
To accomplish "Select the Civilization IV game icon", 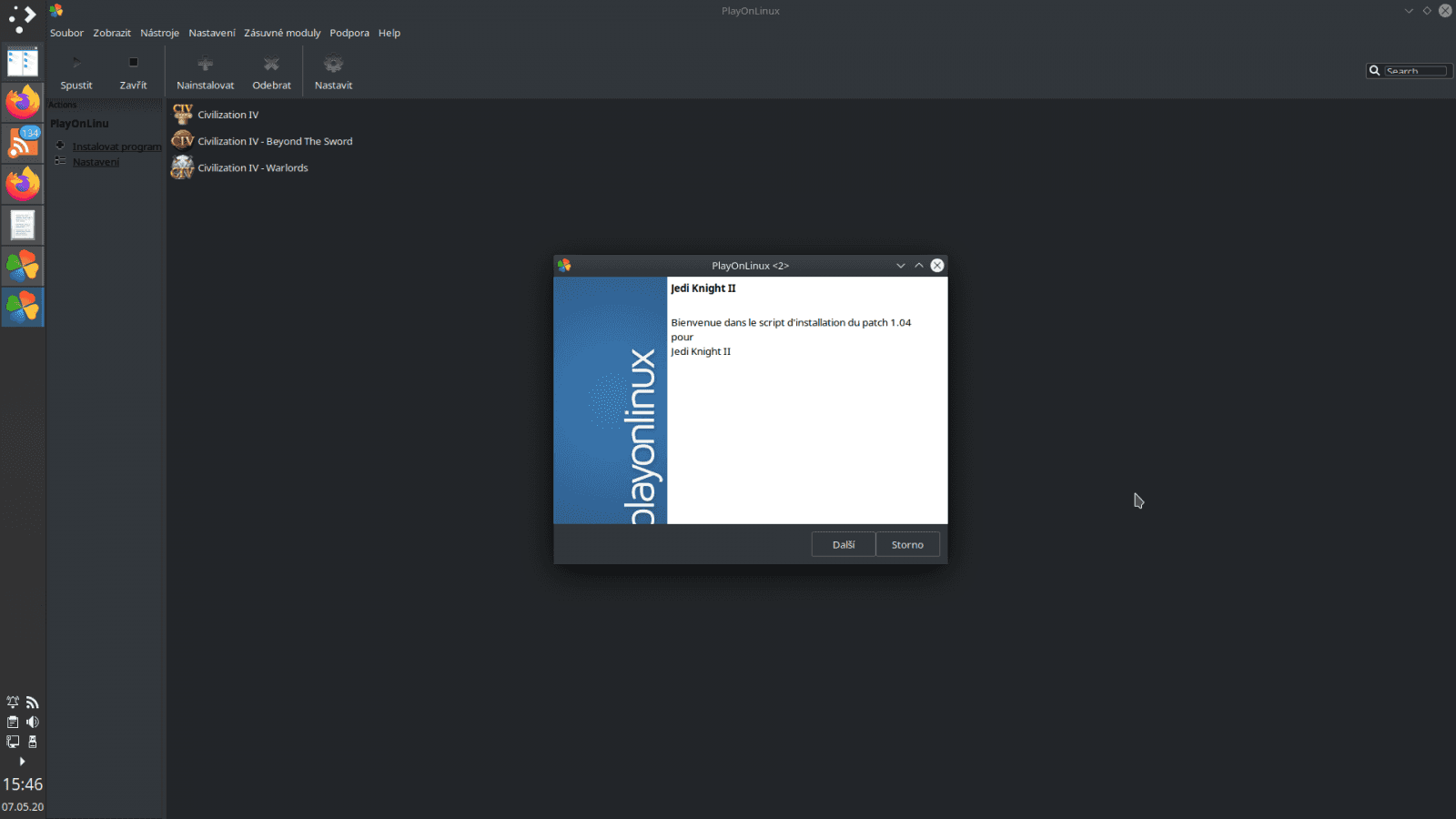I will [x=183, y=114].
